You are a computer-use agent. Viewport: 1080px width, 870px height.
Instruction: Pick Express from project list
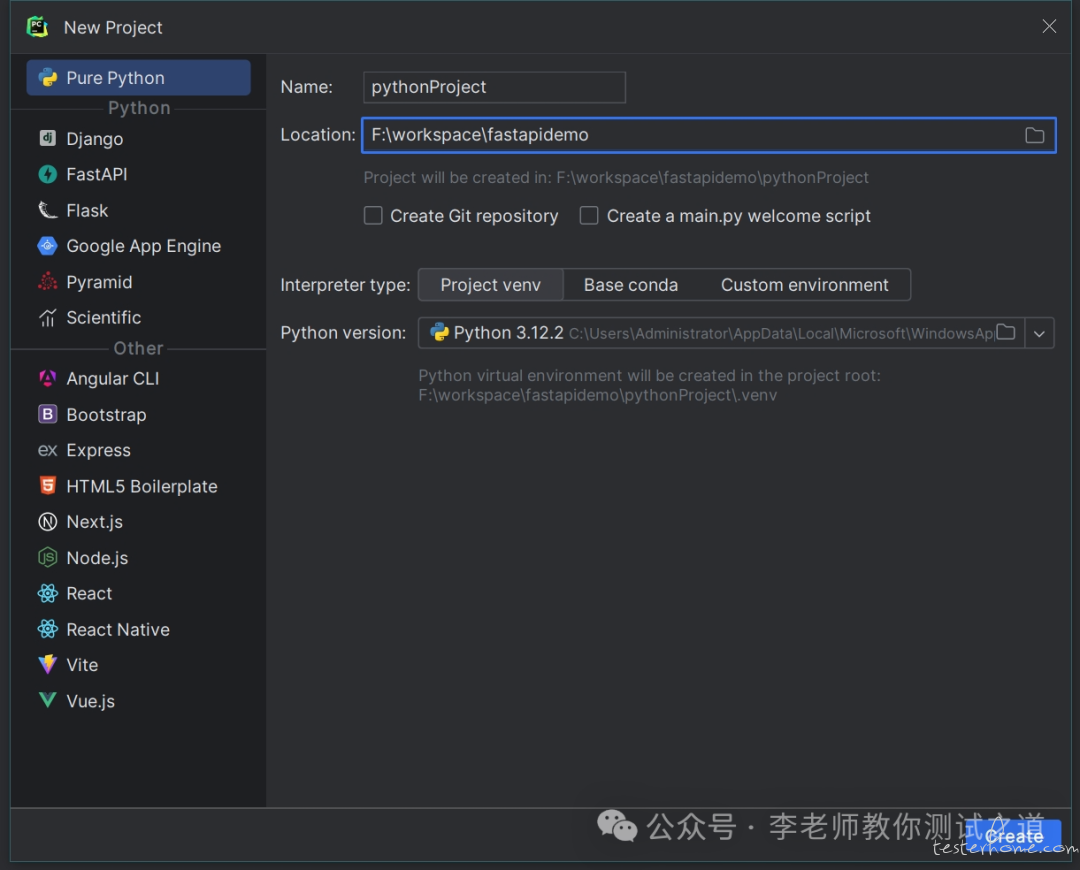[138, 450]
